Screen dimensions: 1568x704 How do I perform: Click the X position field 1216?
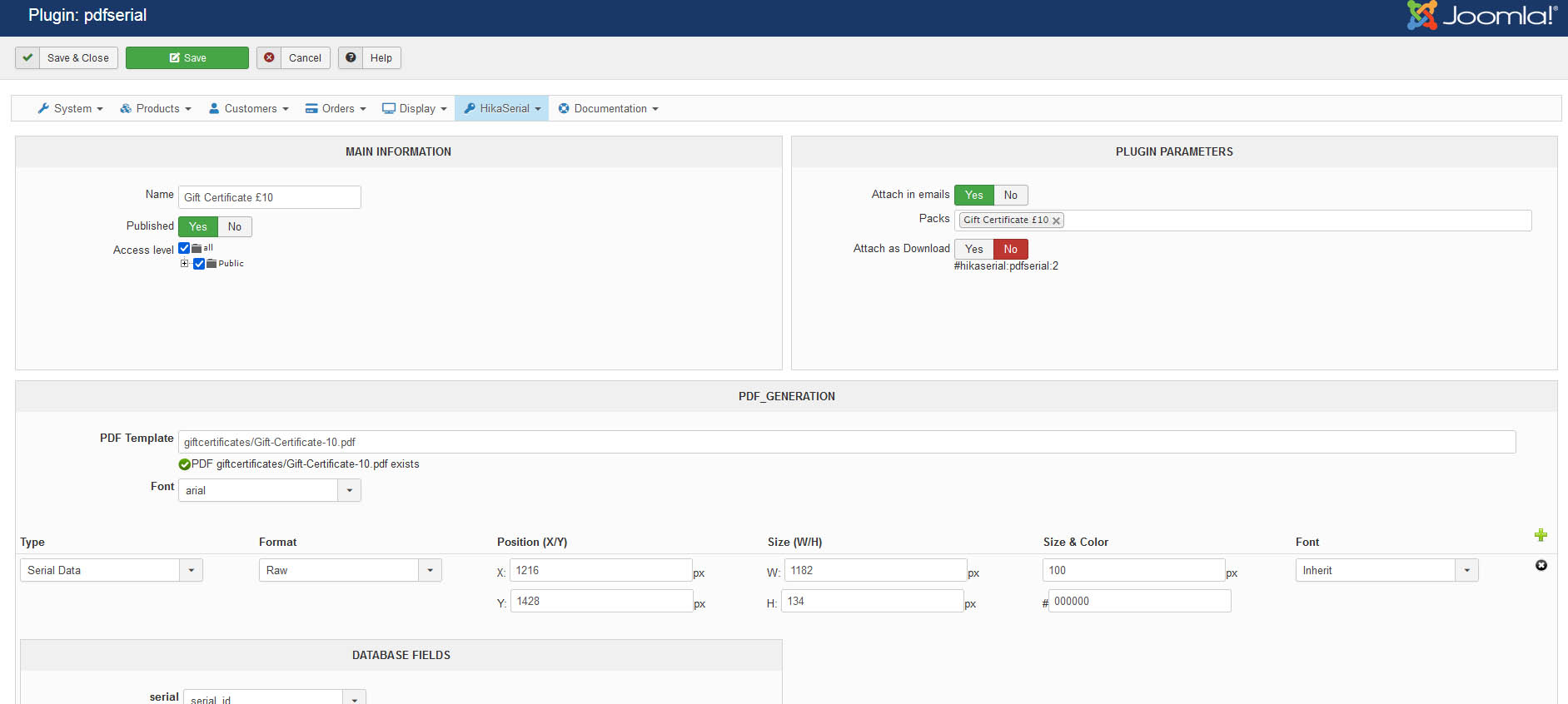(601, 570)
